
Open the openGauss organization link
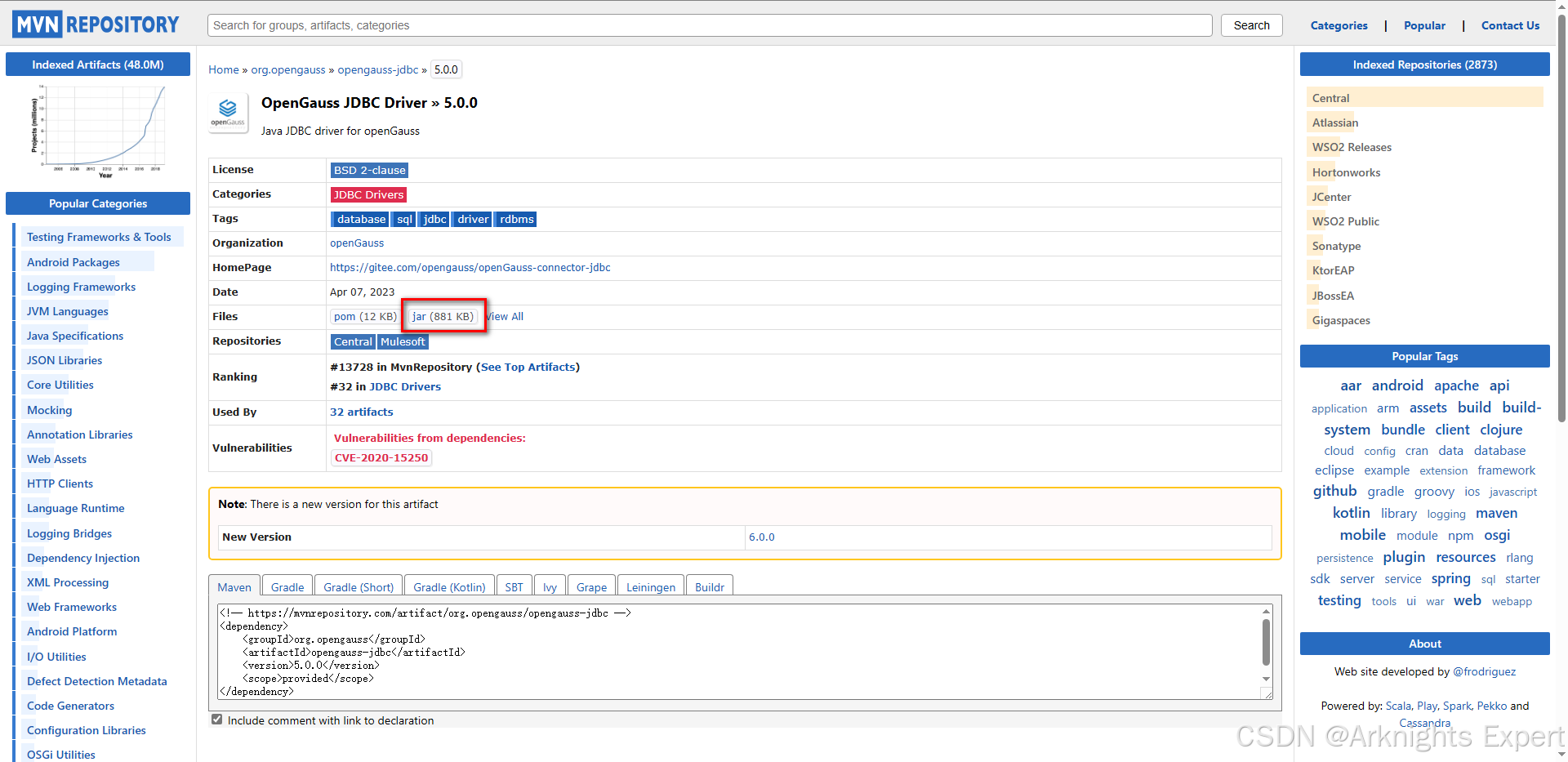(357, 243)
